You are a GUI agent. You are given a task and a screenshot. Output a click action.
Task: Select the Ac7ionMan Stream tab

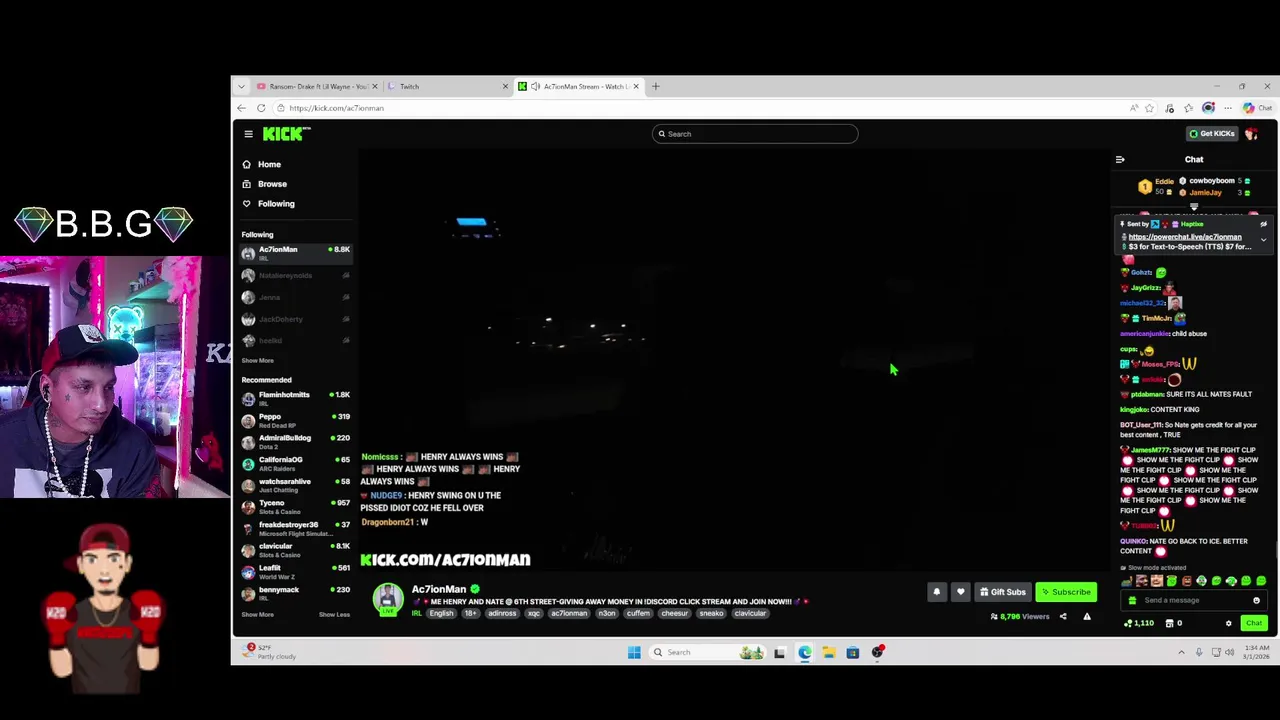(x=580, y=86)
